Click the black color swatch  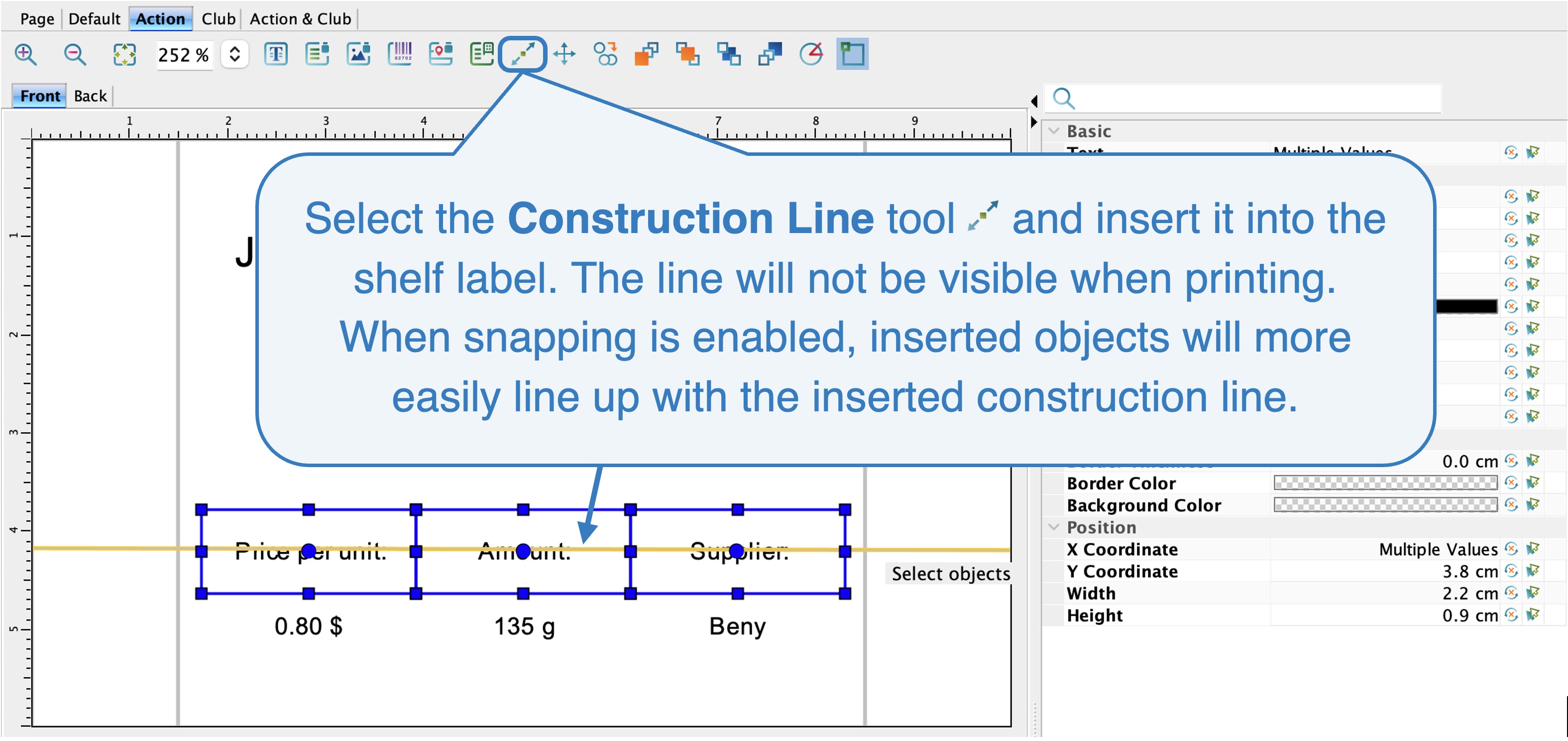point(1466,306)
